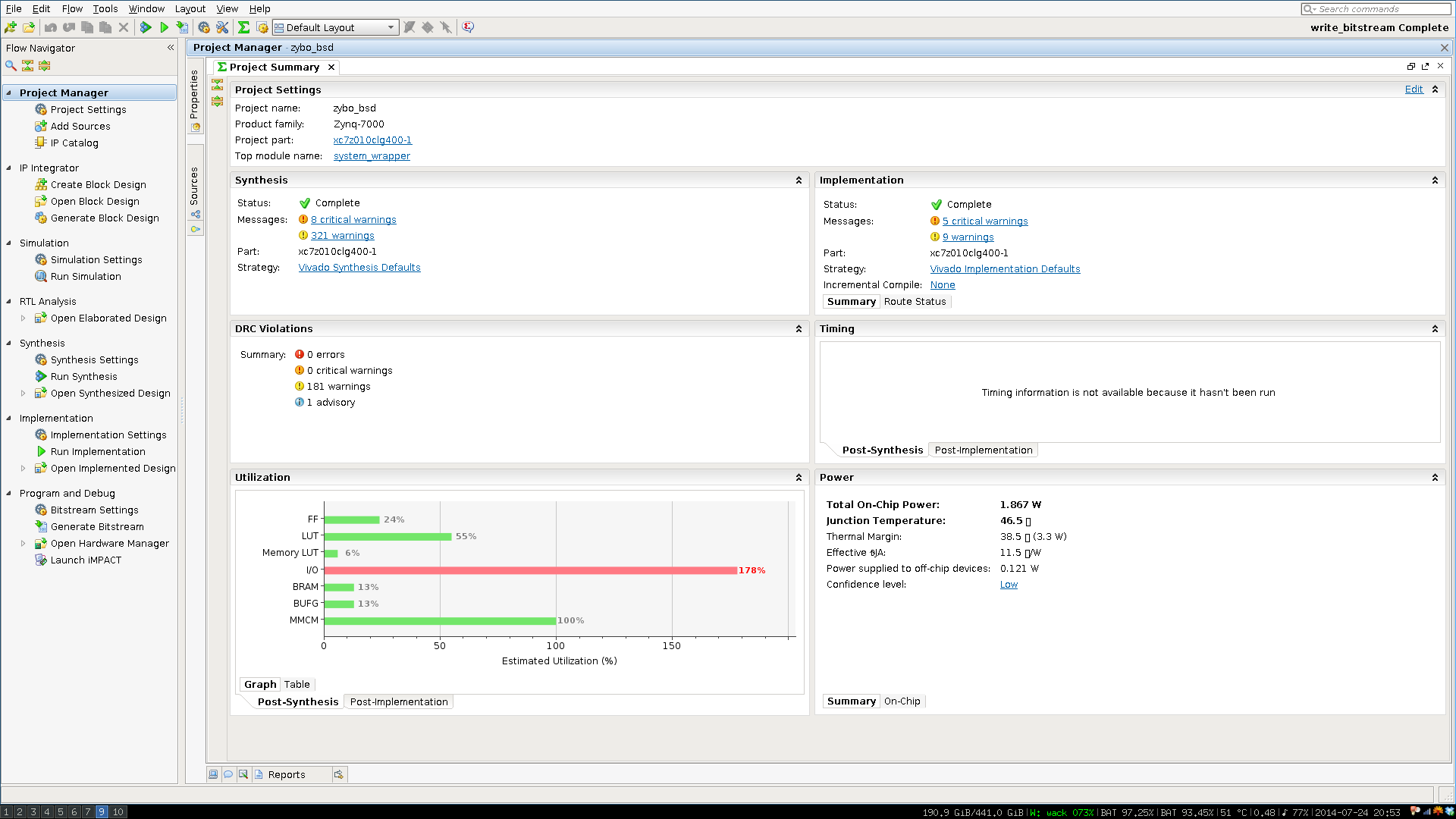Expand Open Implemented Design arrow

tap(23, 469)
